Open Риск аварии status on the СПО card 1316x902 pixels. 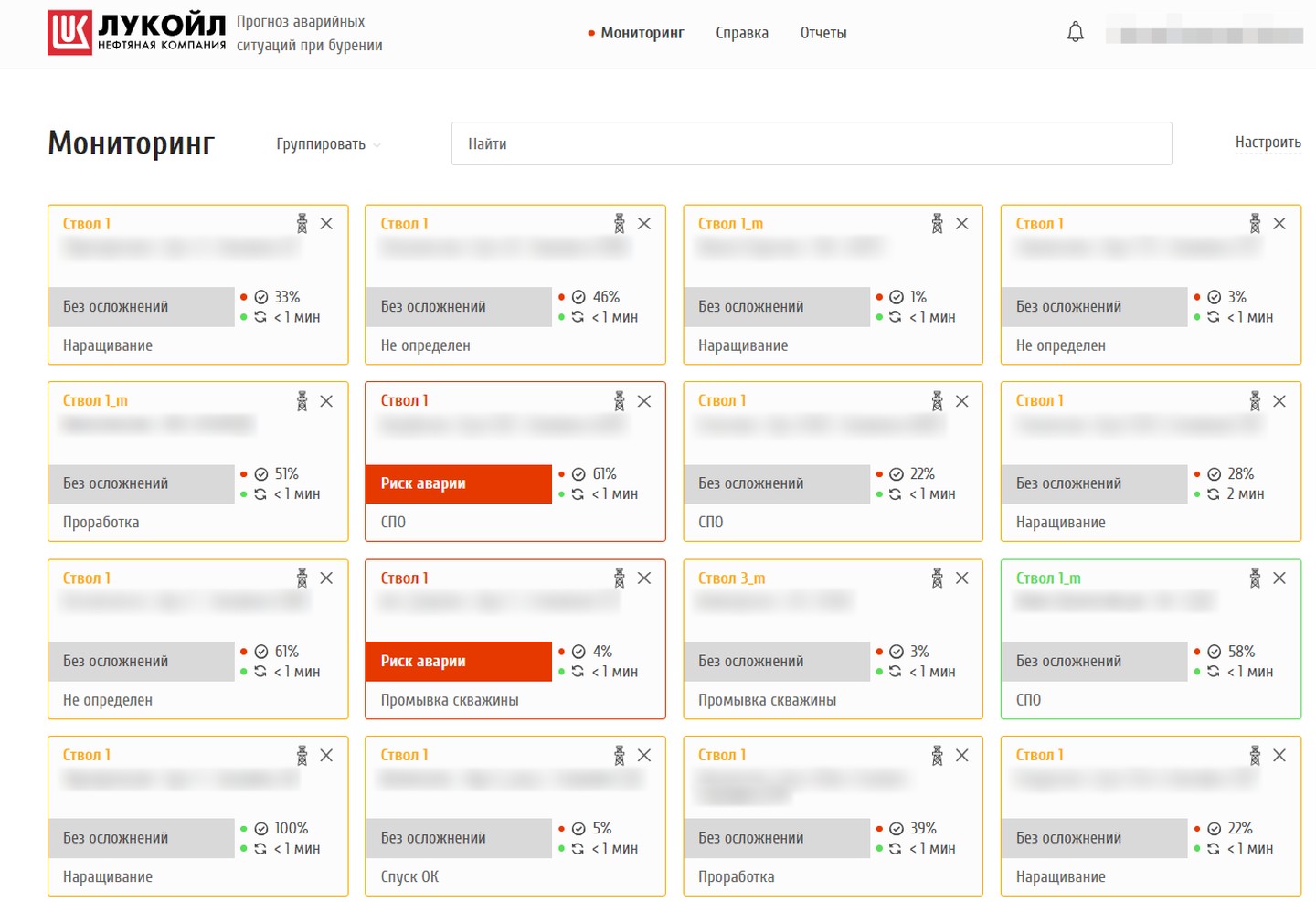pos(459,484)
